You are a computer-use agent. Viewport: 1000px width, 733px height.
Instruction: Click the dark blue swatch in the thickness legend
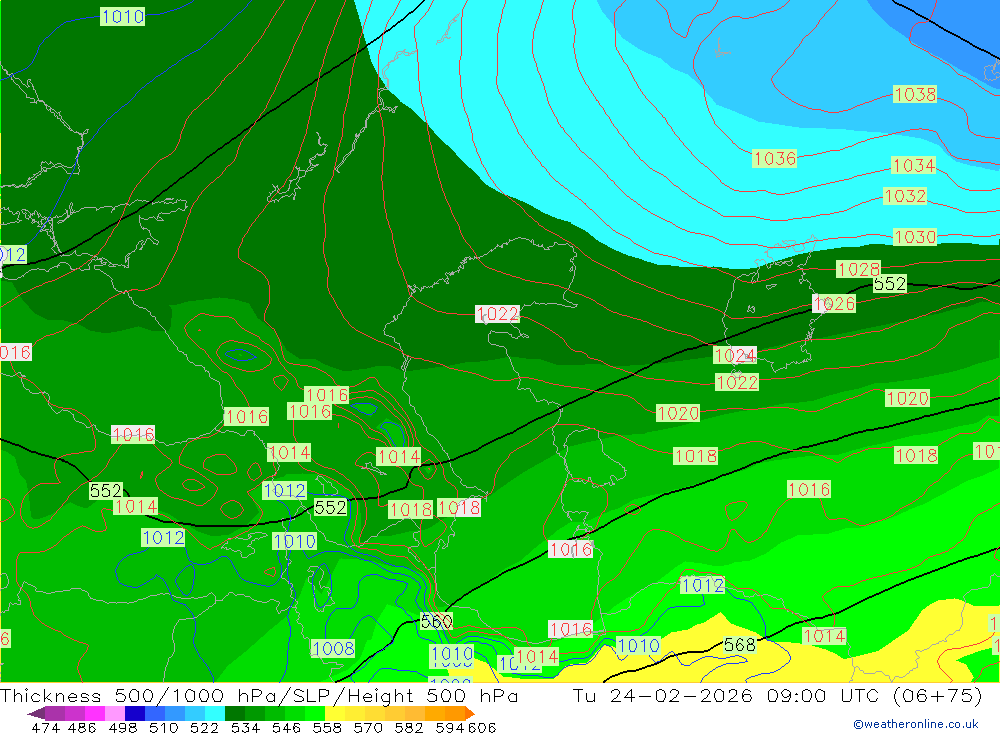pos(135,713)
